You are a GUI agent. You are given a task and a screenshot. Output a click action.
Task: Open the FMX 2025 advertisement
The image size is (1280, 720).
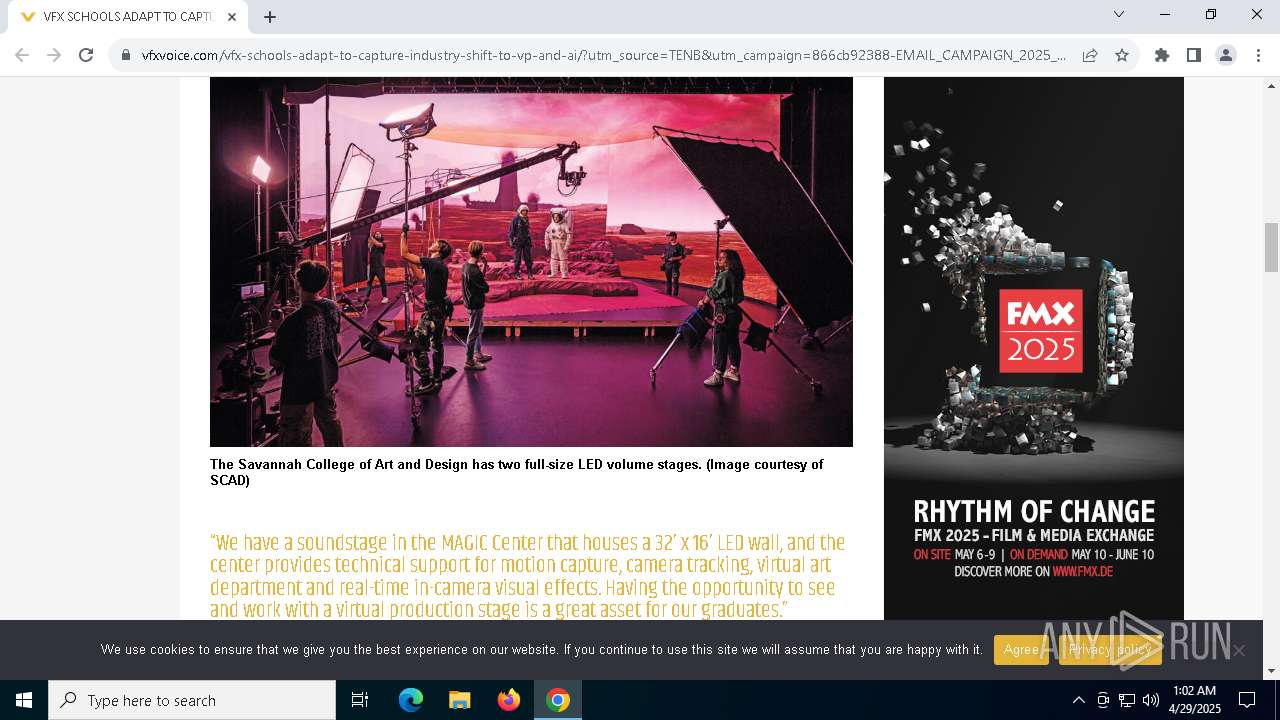pos(1034,348)
